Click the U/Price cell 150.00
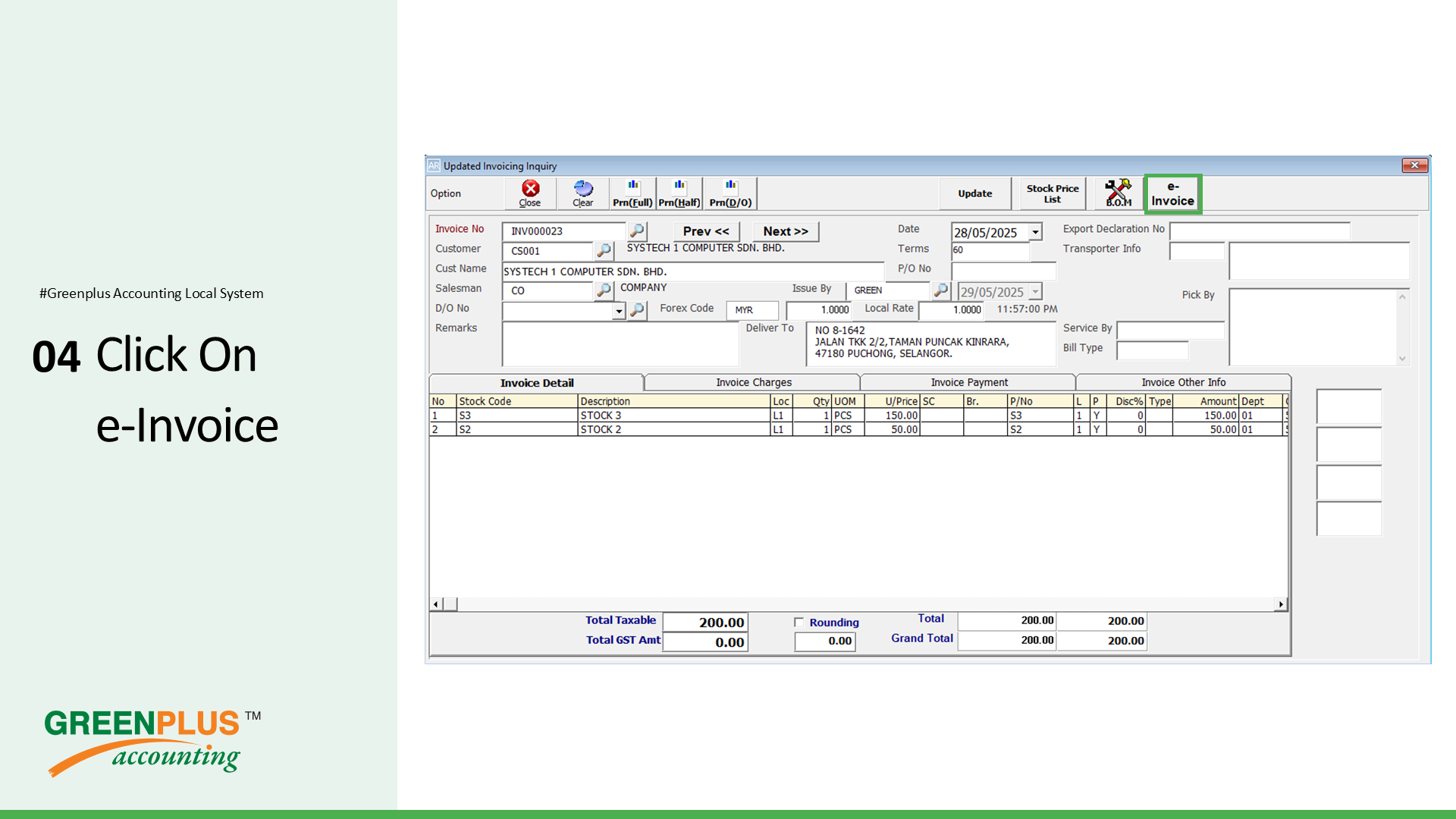The width and height of the screenshot is (1456, 819). click(892, 416)
